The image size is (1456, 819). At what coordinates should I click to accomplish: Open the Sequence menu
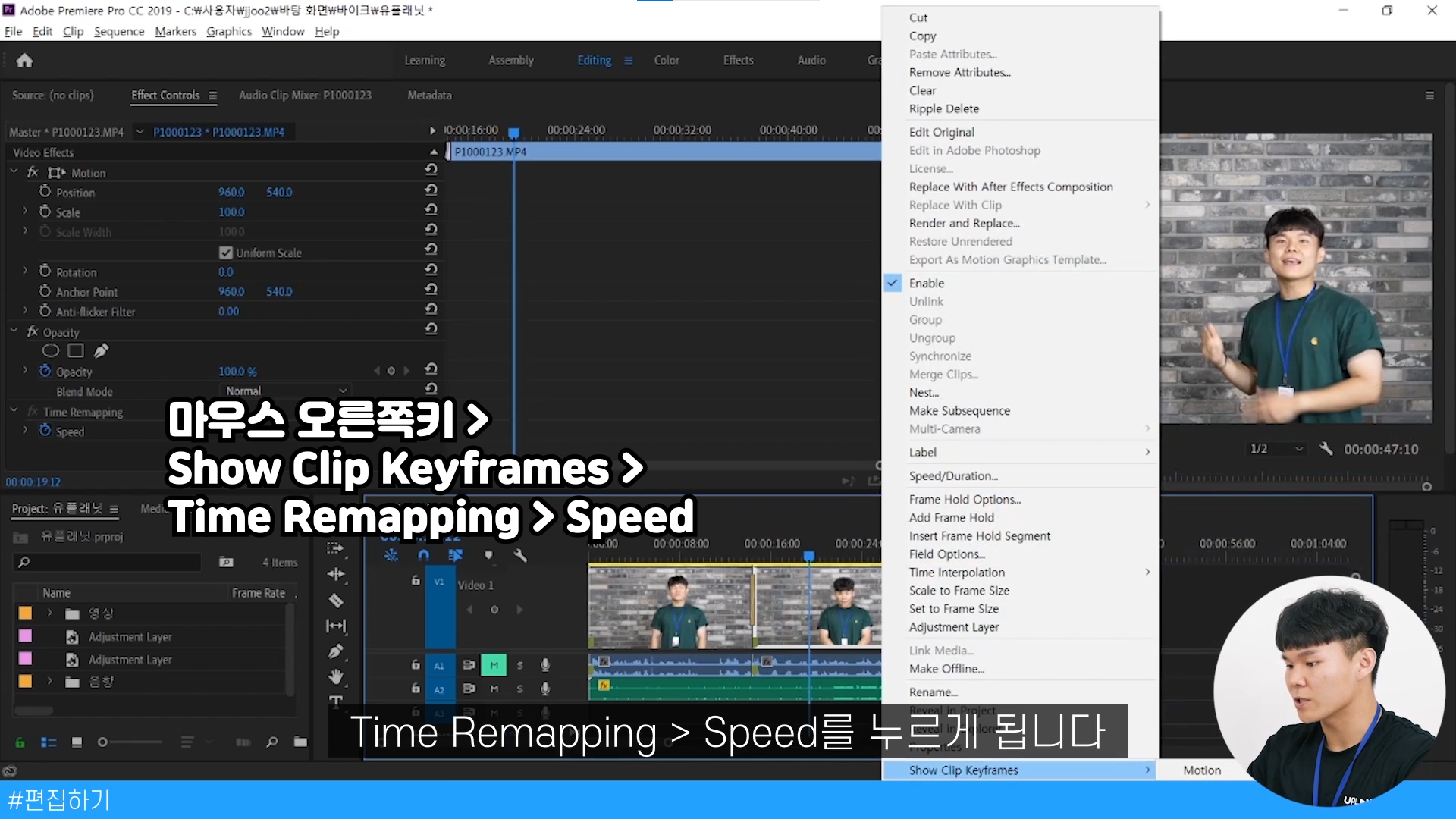pyautogui.click(x=119, y=31)
